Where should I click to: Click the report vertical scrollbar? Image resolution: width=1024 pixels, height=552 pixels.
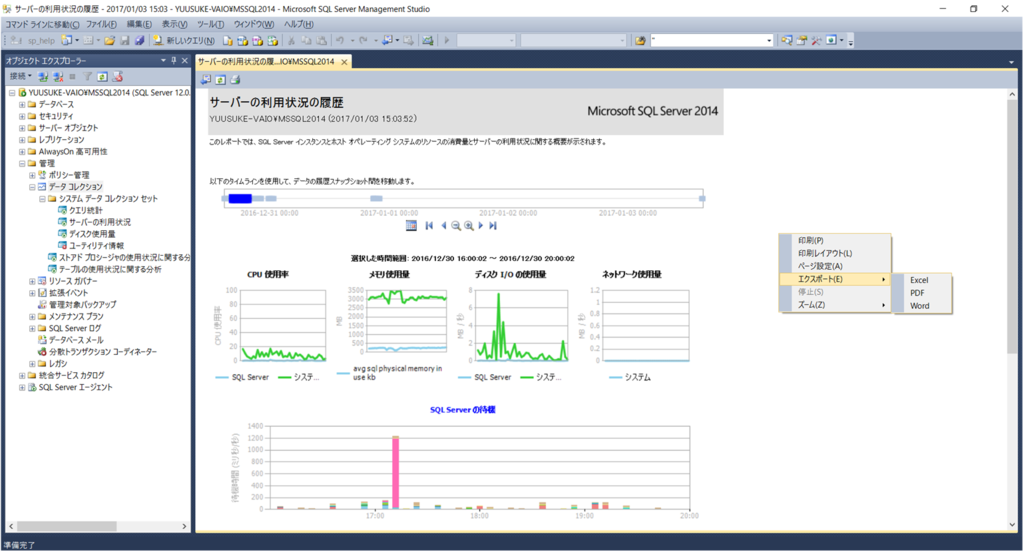[1012, 227]
